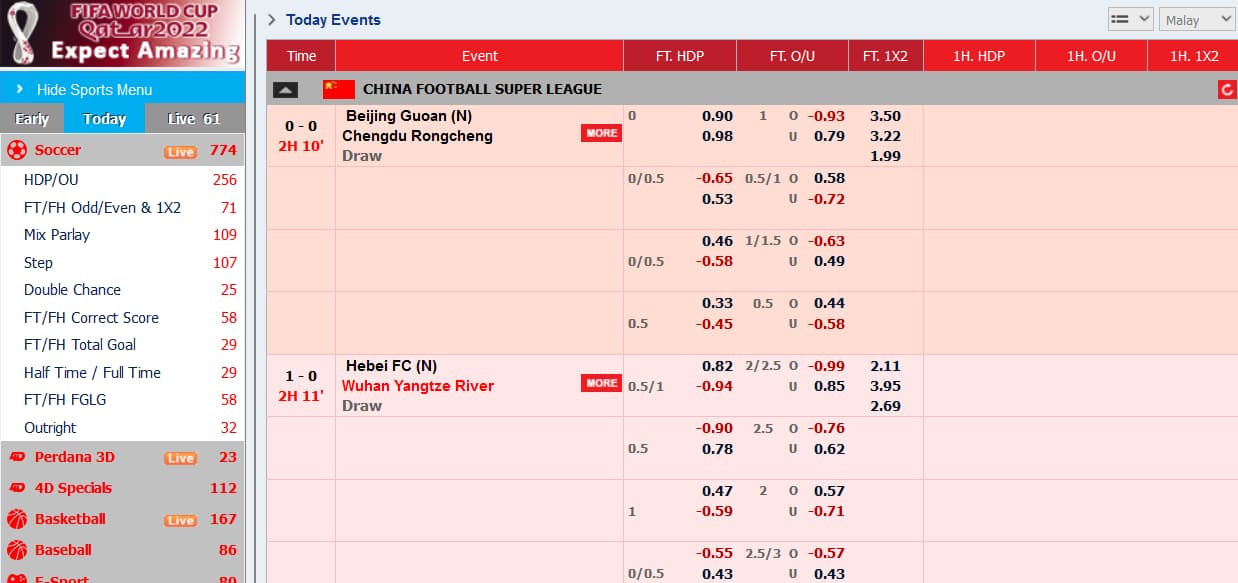Hide Sports Menu using chevron toggle

(20, 89)
